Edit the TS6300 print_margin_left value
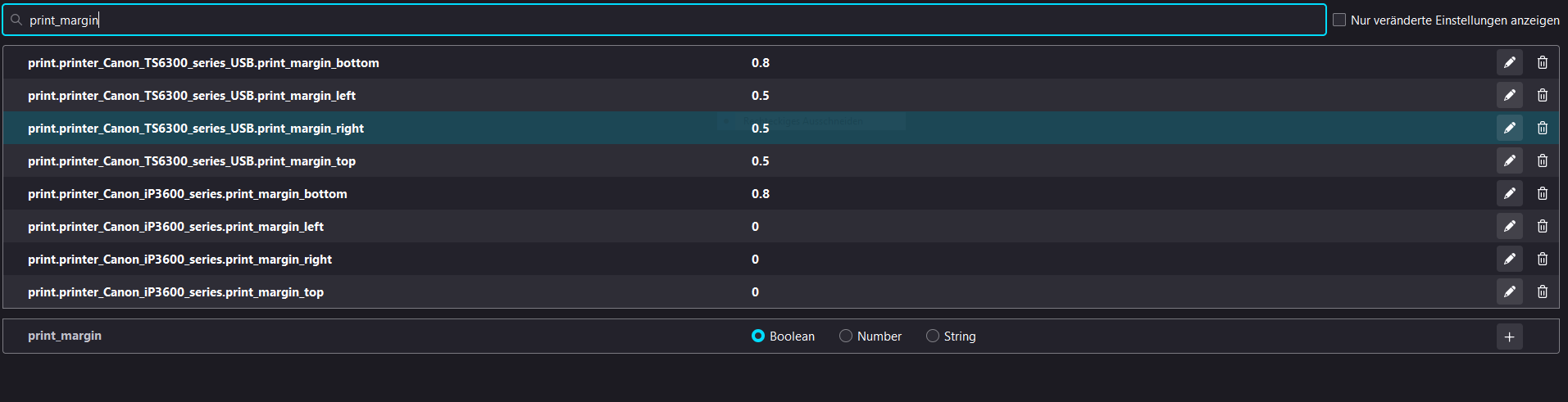Viewport: 1568px width, 402px height. click(1509, 95)
